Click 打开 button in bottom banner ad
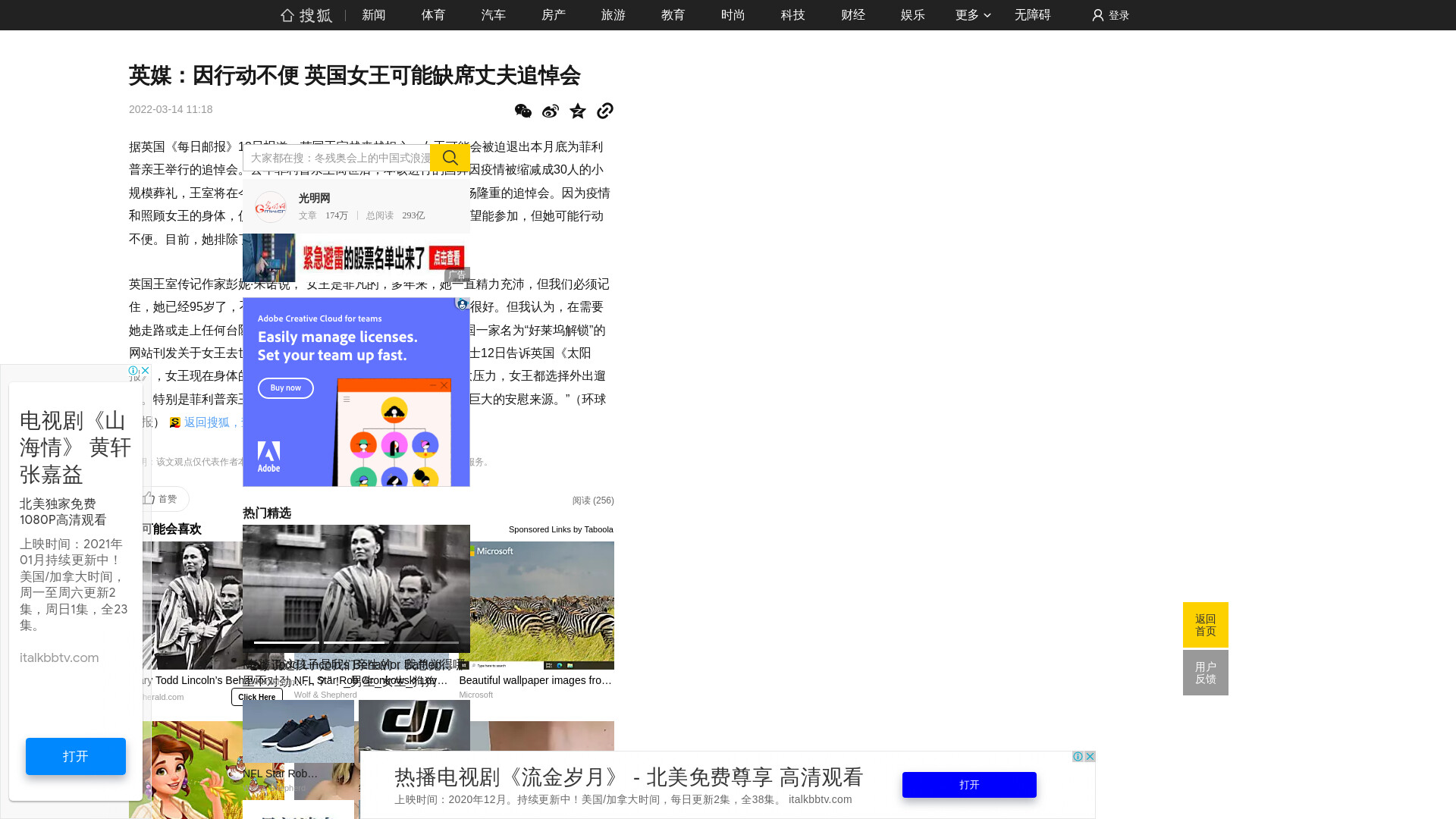Image resolution: width=1456 pixels, height=819 pixels. [969, 785]
